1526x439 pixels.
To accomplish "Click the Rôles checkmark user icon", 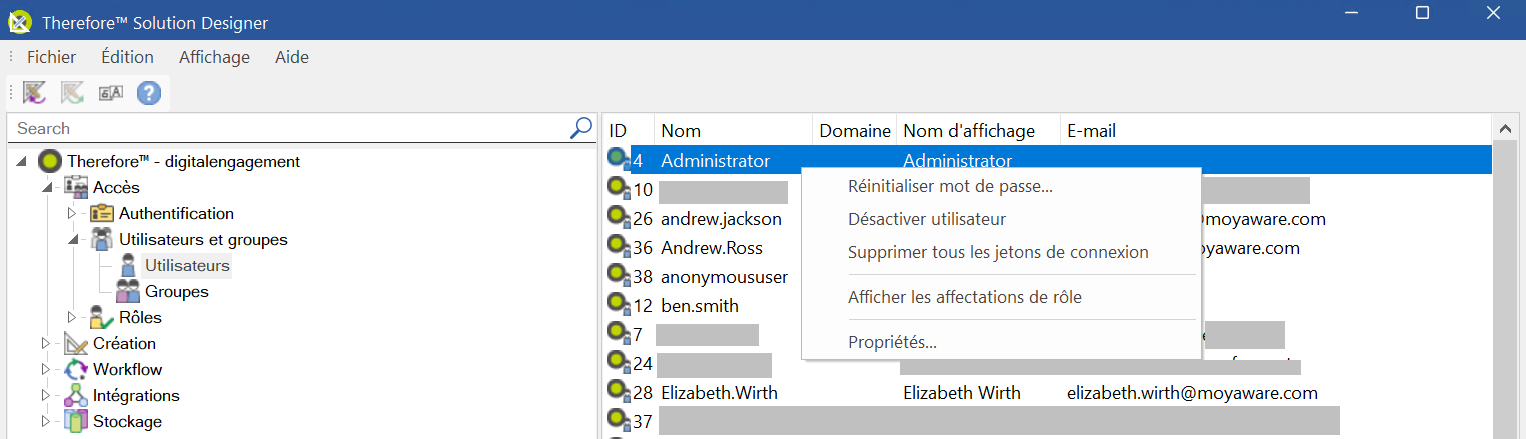I will (x=102, y=317).
